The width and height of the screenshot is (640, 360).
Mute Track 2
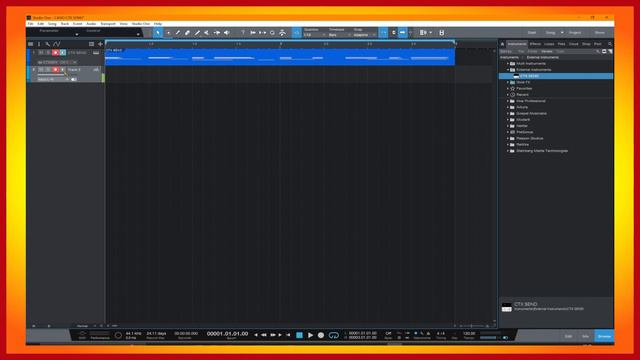(x=41, y=70)
